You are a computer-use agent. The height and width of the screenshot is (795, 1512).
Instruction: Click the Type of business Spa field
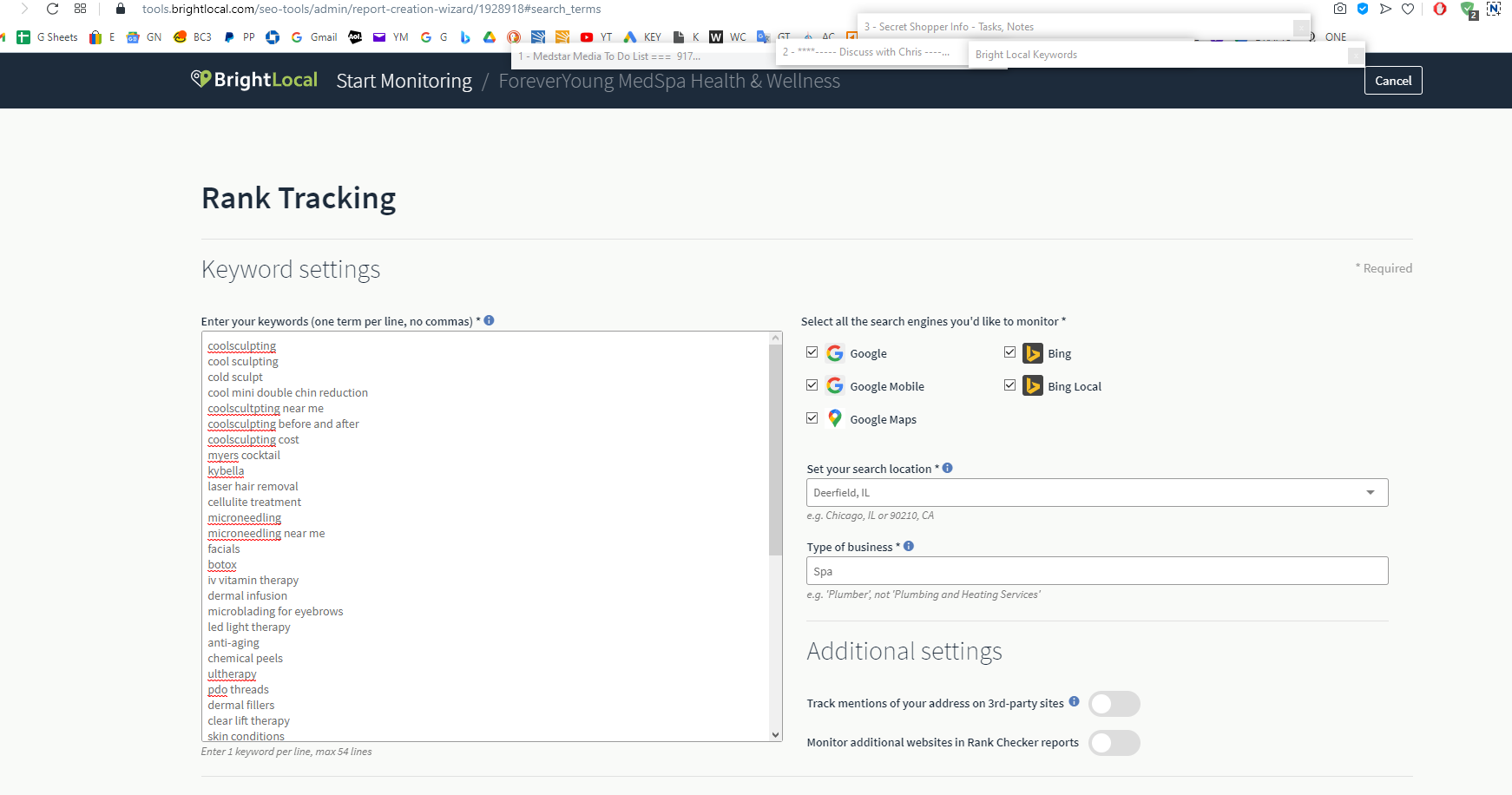pyautogui.click(x=1097, y=571)
